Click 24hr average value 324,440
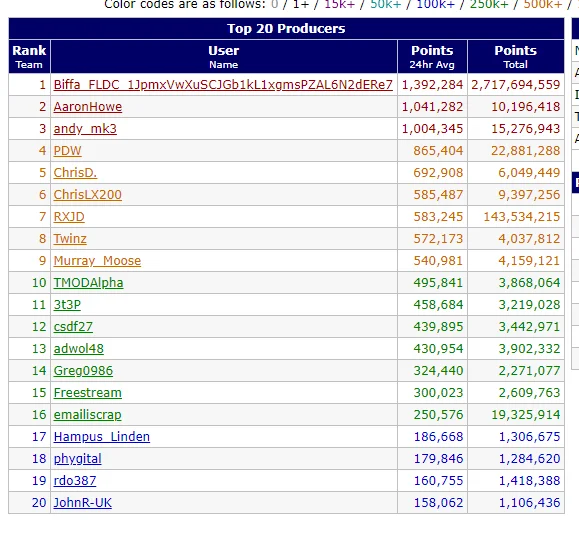This screenshot has width=579, height=535. click(438, 371)
